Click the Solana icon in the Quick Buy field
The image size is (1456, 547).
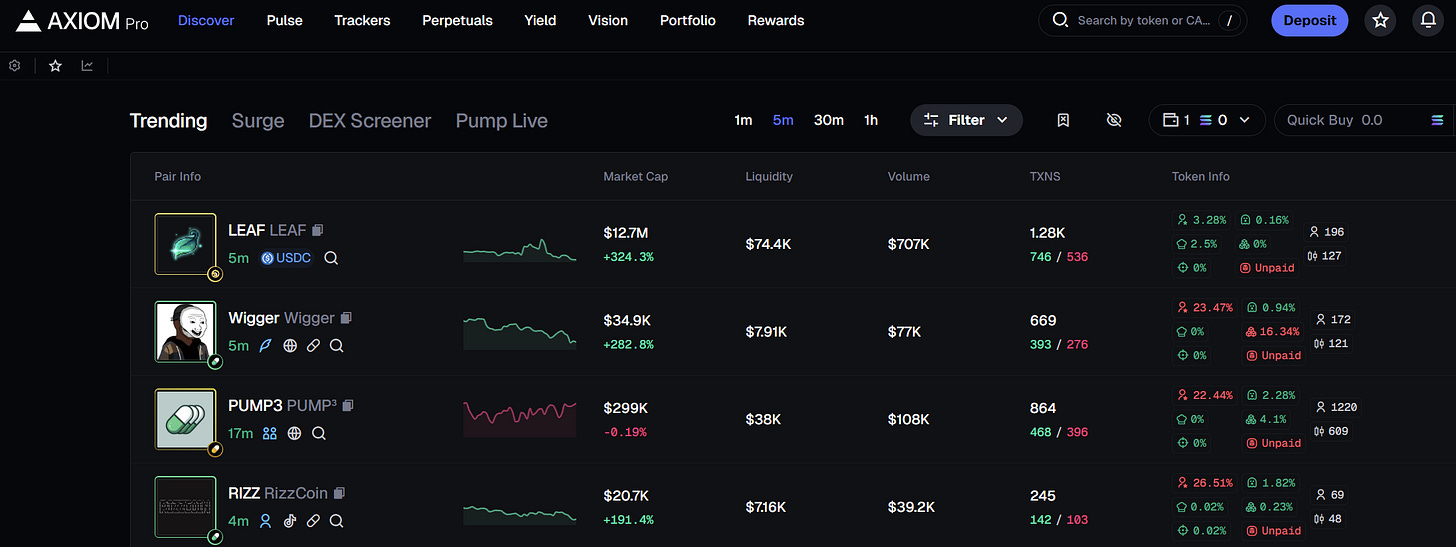tap(1437, 120)
